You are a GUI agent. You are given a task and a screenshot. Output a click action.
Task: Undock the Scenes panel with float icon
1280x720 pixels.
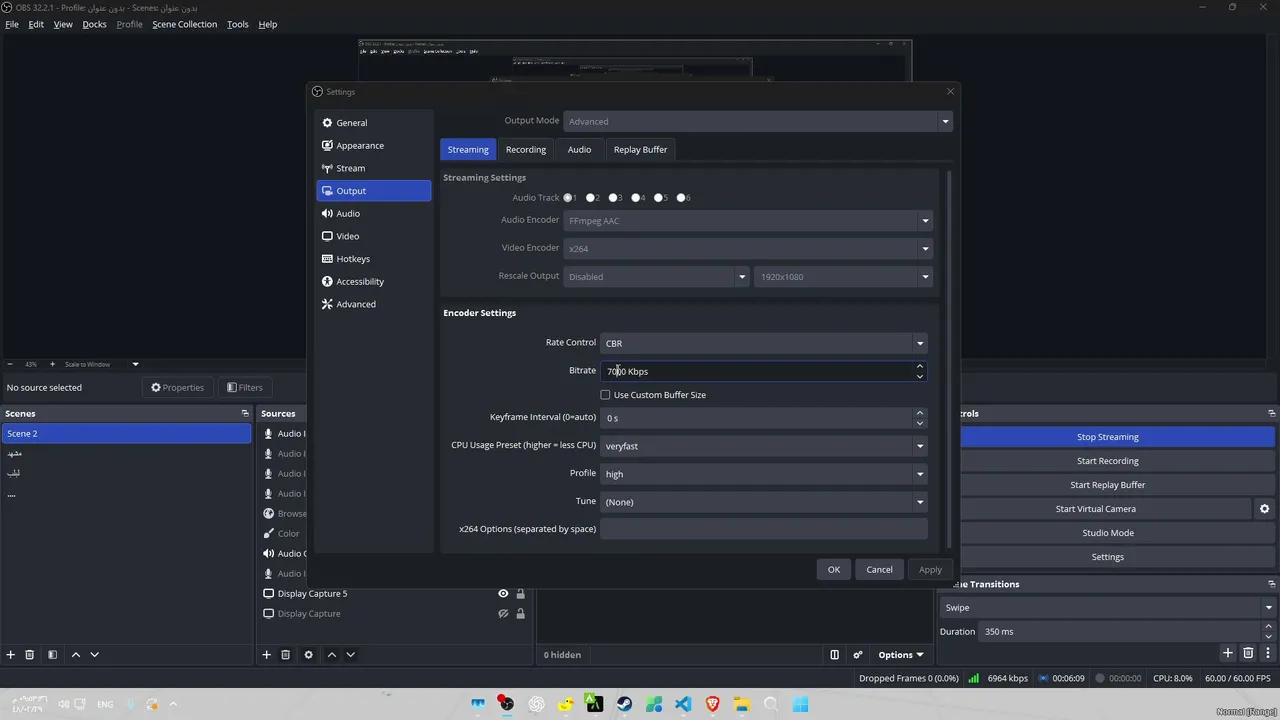pyautogui.click(x=245, y=413)
